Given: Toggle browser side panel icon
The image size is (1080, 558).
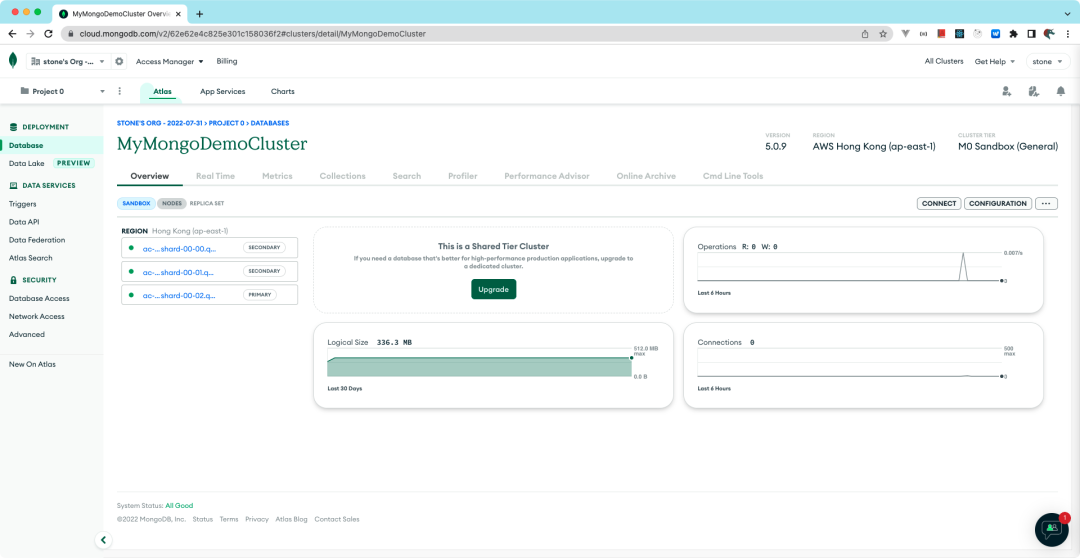Looking at the screenshot, I should [1031, 34].
